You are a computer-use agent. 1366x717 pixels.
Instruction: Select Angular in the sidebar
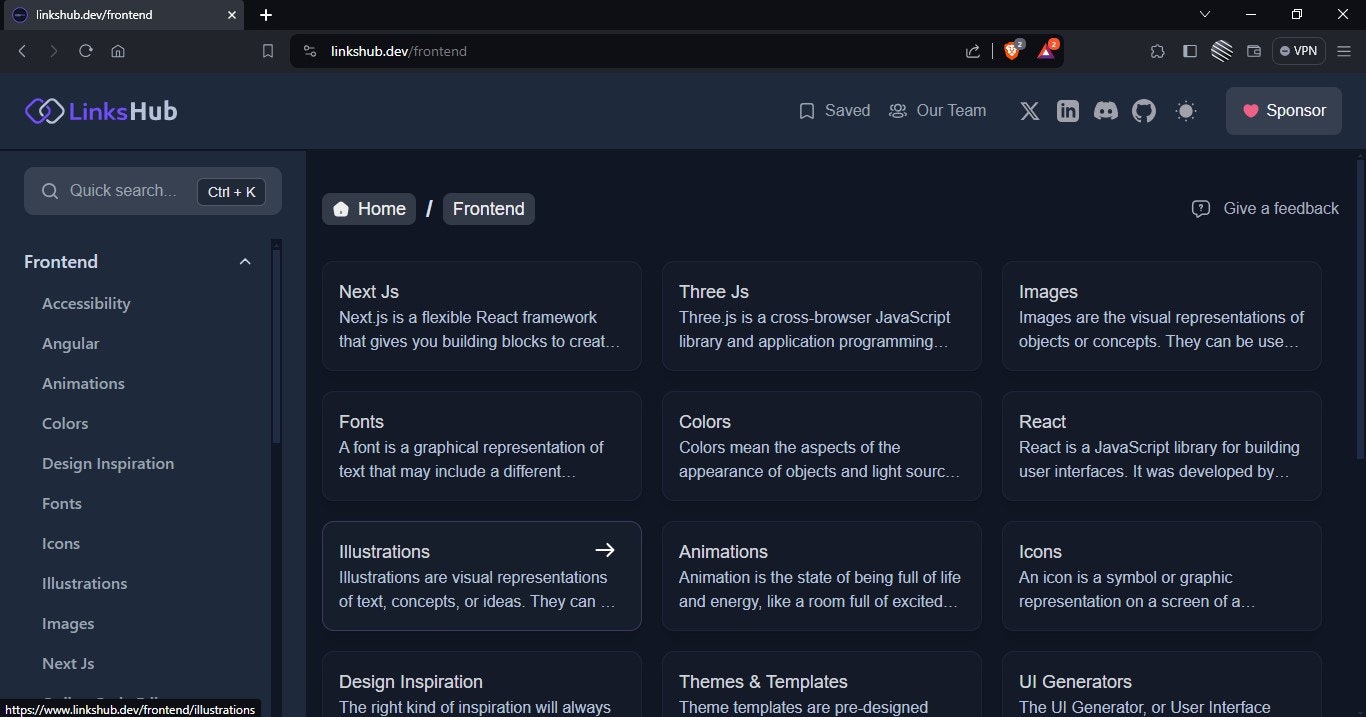tap(71, 343)
